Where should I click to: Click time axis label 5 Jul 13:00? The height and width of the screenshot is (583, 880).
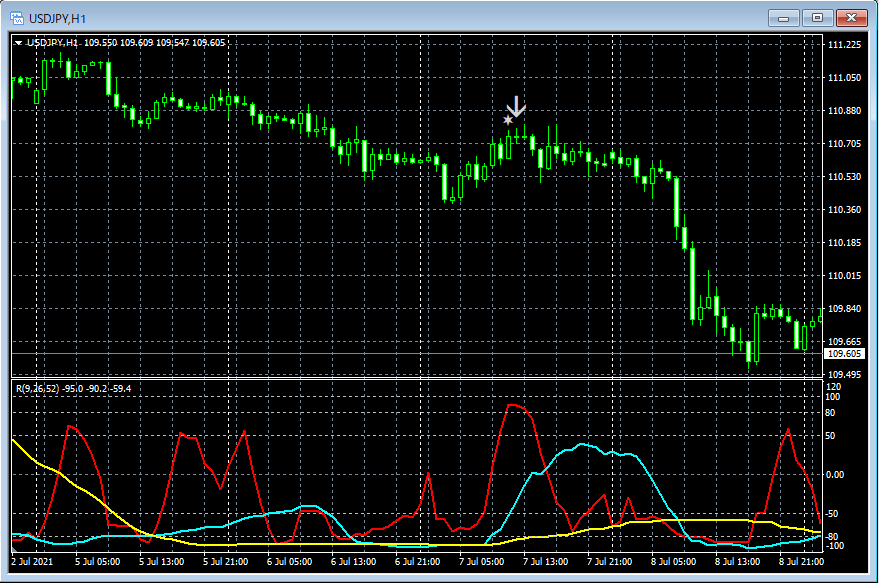pyautogui.click(x=162, y=562)
